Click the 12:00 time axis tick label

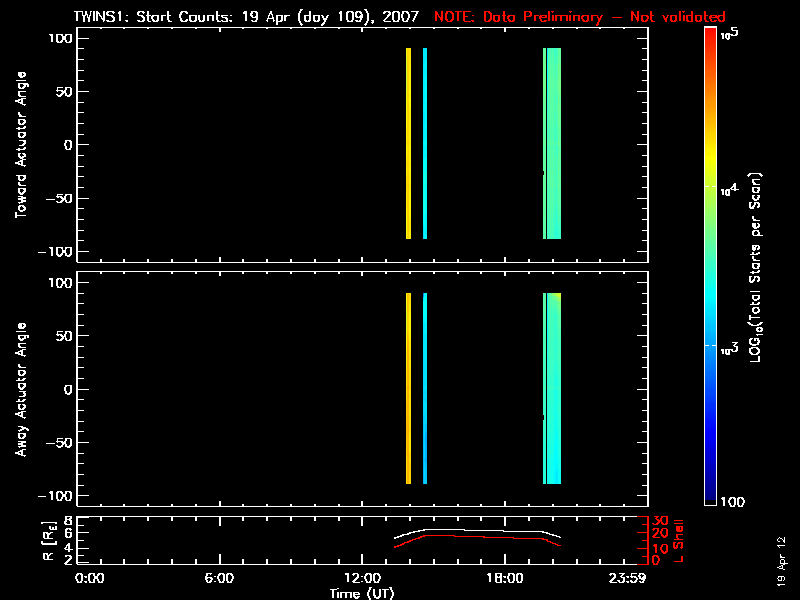coord(361,579)
